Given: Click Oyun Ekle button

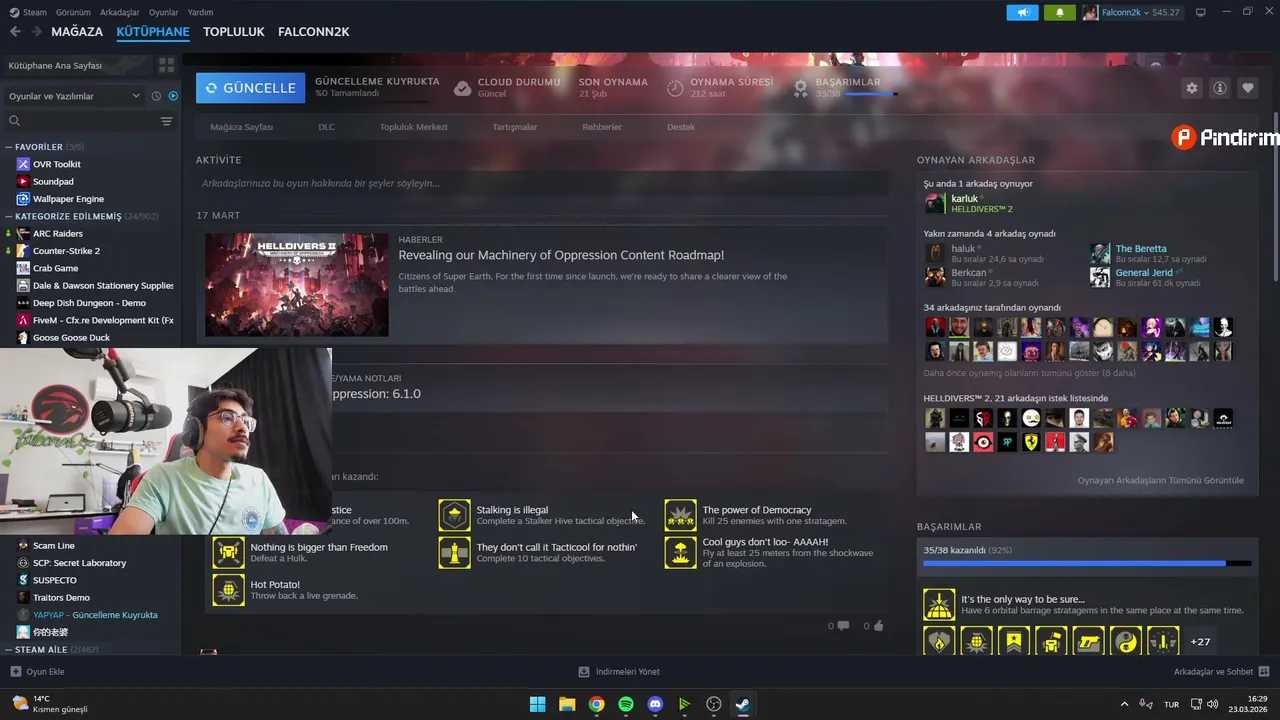Looking at the screenshot, I should pos(38,672).
